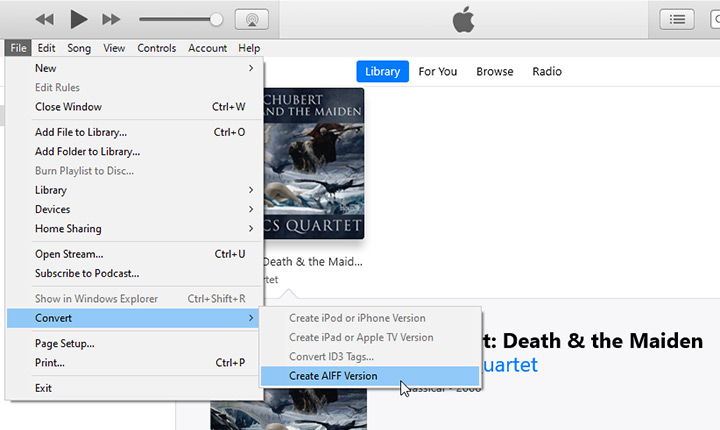Expand the Library submenu
Screen dimensions: 720x430
pyautogui.click(x=135, y=190)
